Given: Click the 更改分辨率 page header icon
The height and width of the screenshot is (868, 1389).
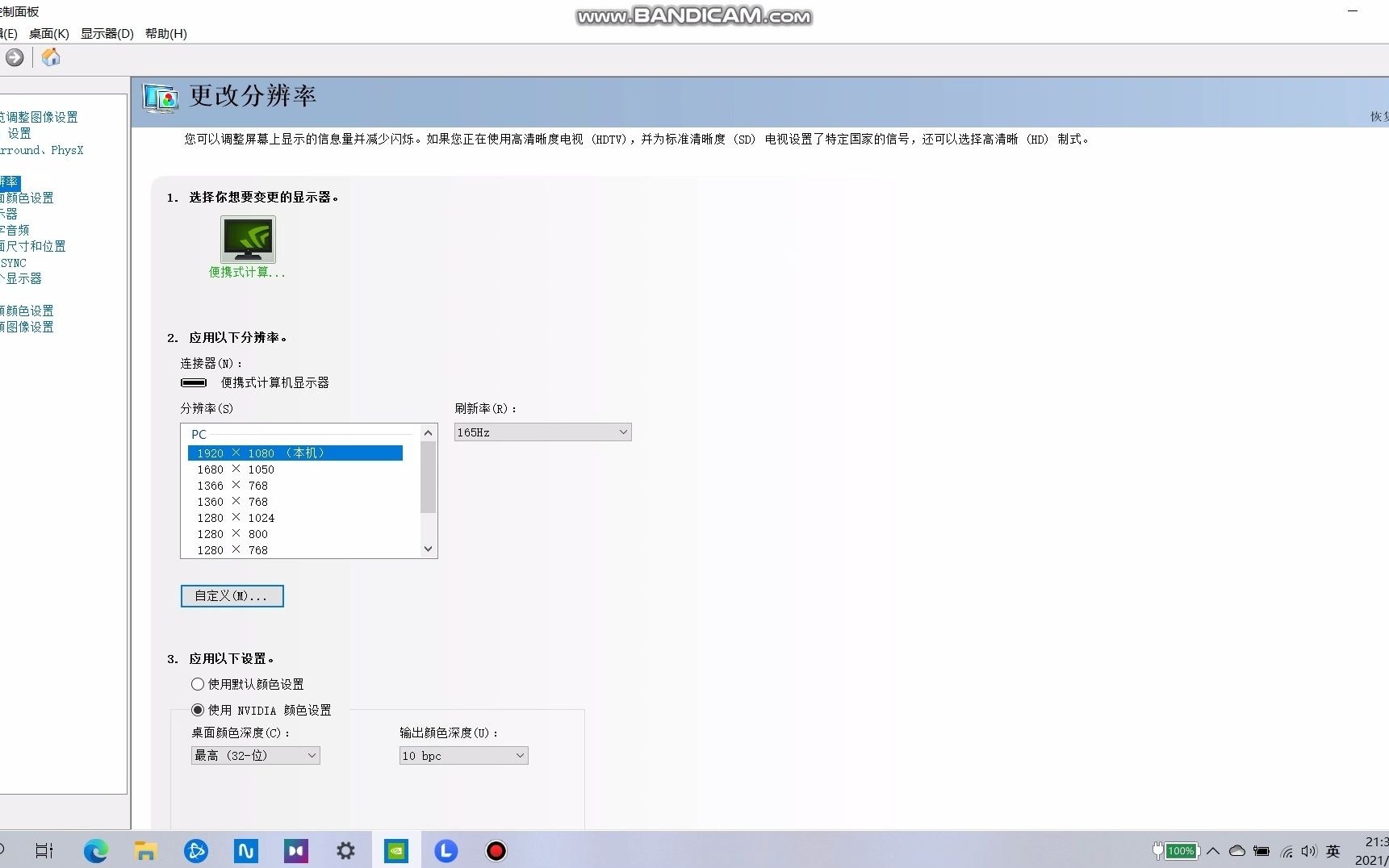Looking at the screenshot, I should pos(160,98).
